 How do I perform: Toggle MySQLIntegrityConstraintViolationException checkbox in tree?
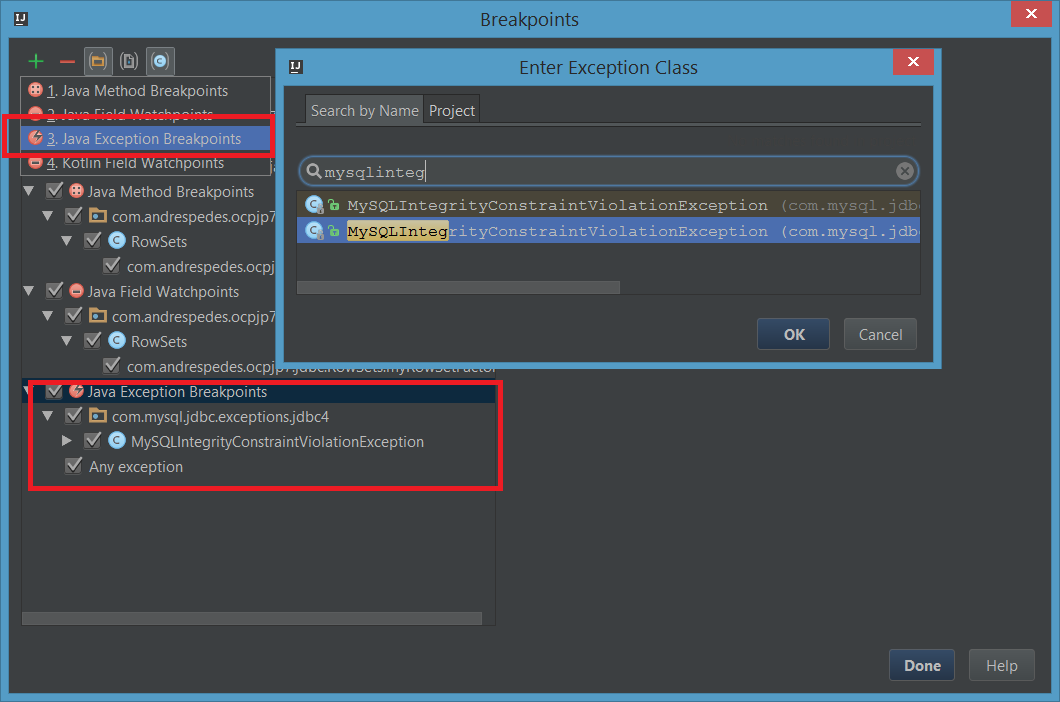tap(93, 440)
